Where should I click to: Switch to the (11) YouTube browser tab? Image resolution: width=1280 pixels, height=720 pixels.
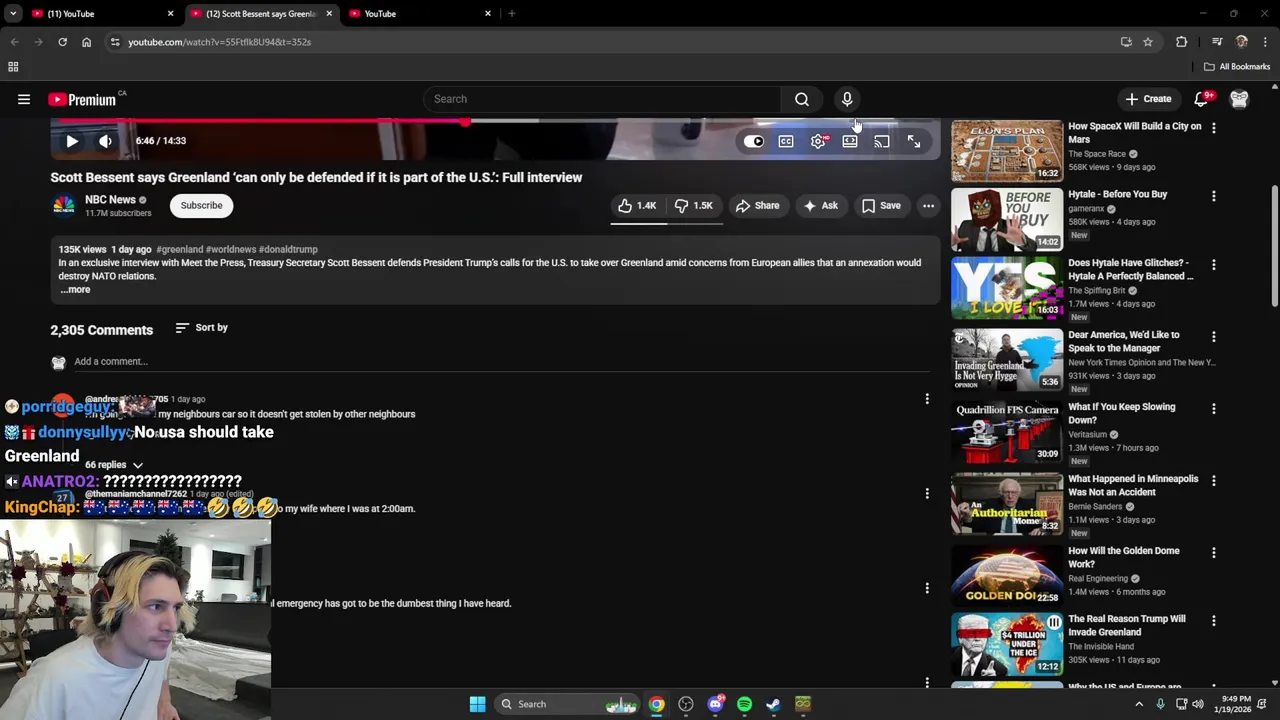[x=101, y=14]
